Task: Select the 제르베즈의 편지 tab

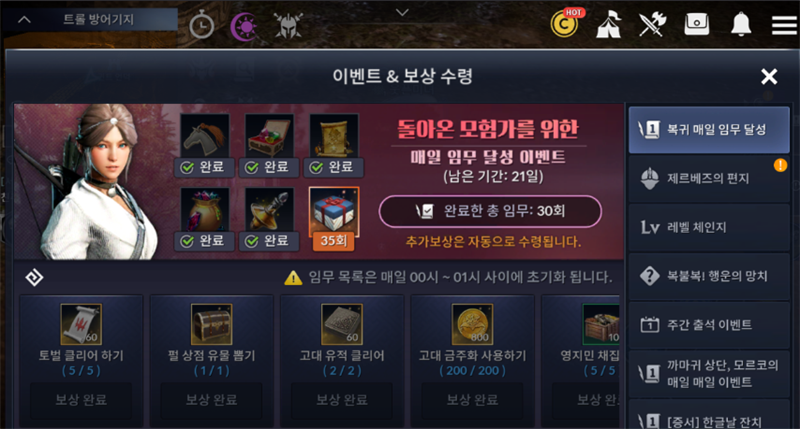Action: 709,179
